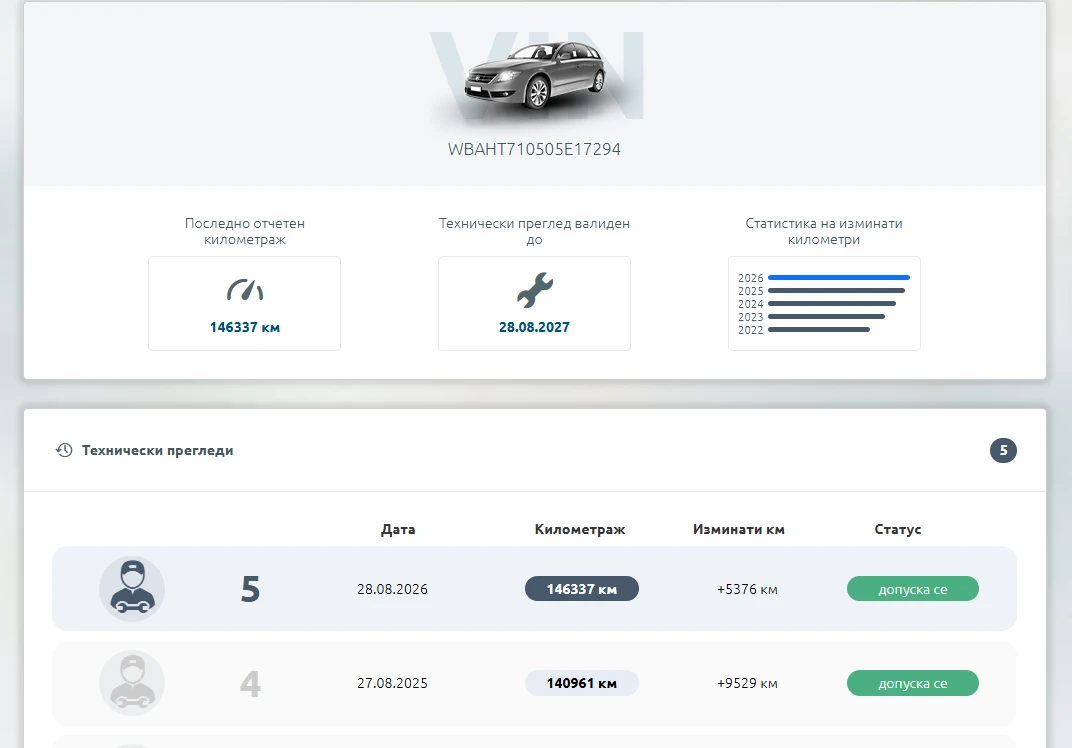Click the gray car image
Viewport: 1072px width, 748px height.
[x=536, y=75]
